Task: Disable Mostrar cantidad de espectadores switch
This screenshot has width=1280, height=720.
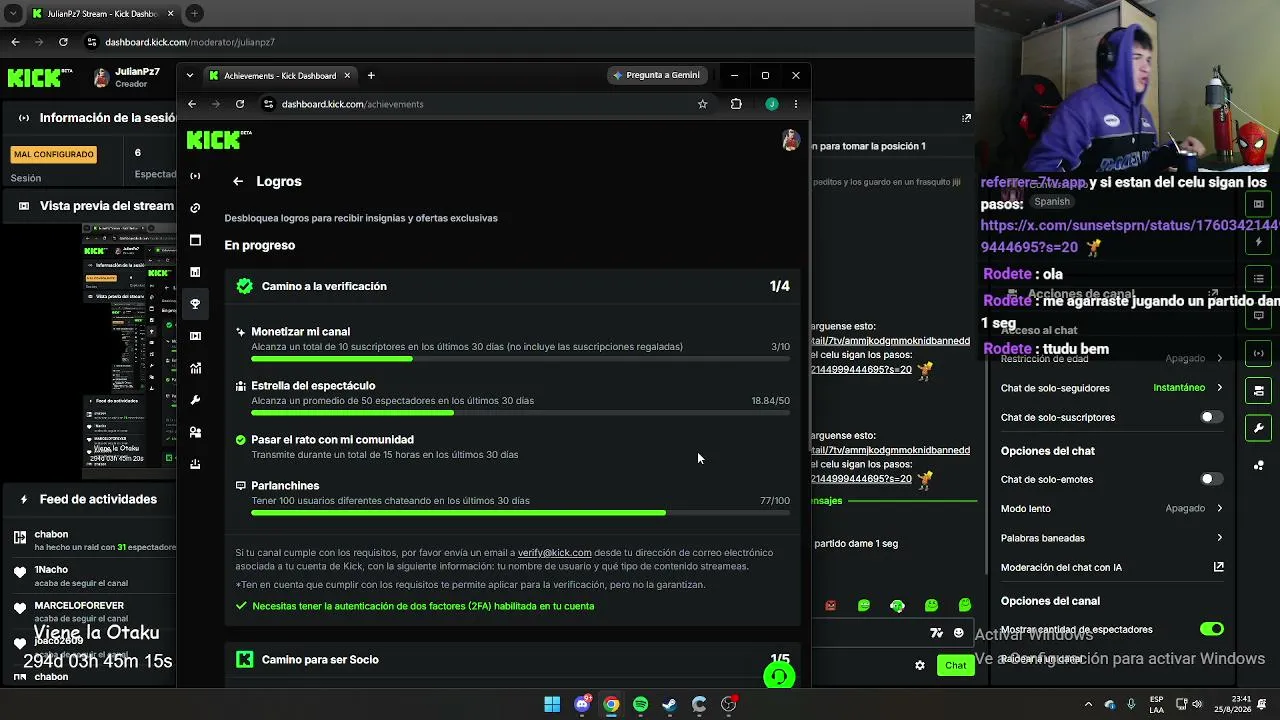Action: click(x=1211, y=629)
